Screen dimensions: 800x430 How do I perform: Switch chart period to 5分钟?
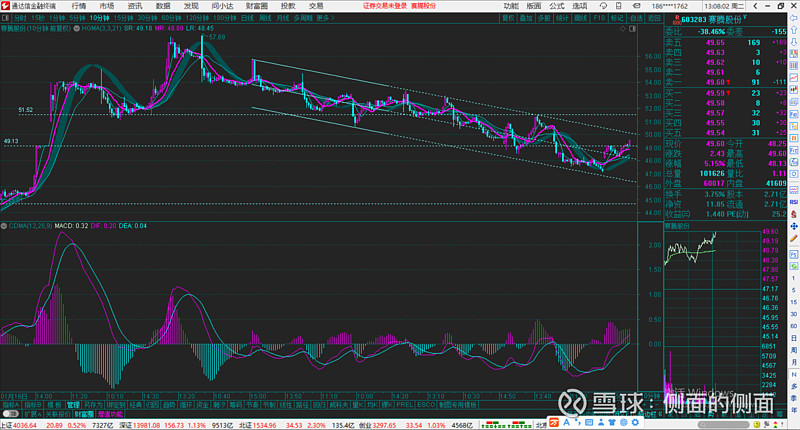tap(77, 18)
